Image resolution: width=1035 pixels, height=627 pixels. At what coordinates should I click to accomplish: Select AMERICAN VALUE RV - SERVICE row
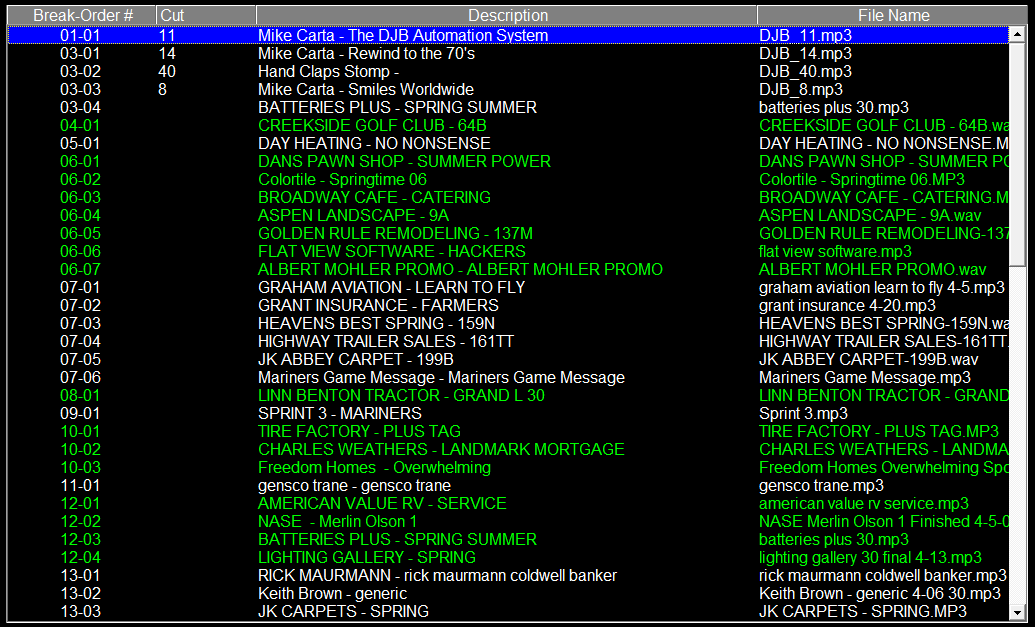(508, 503)
